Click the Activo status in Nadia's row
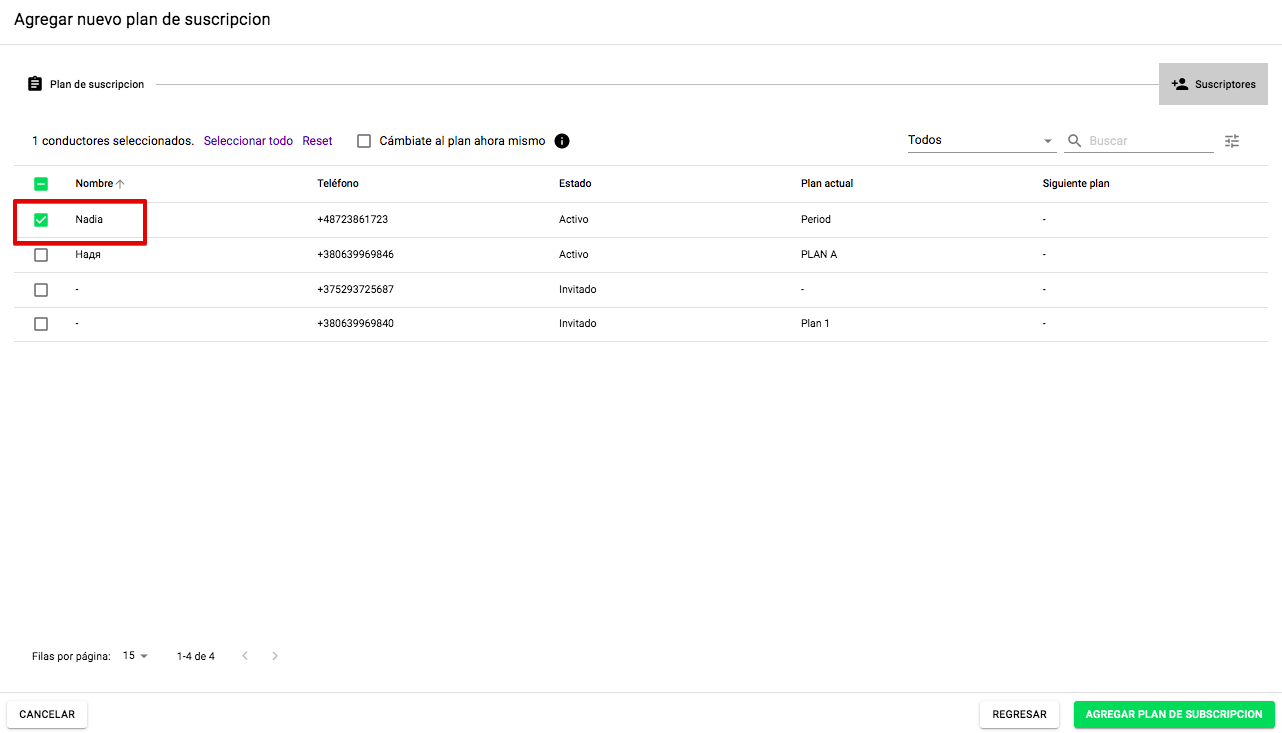Viewport: 1282px width, 733px height. click(x=574, y=219)
